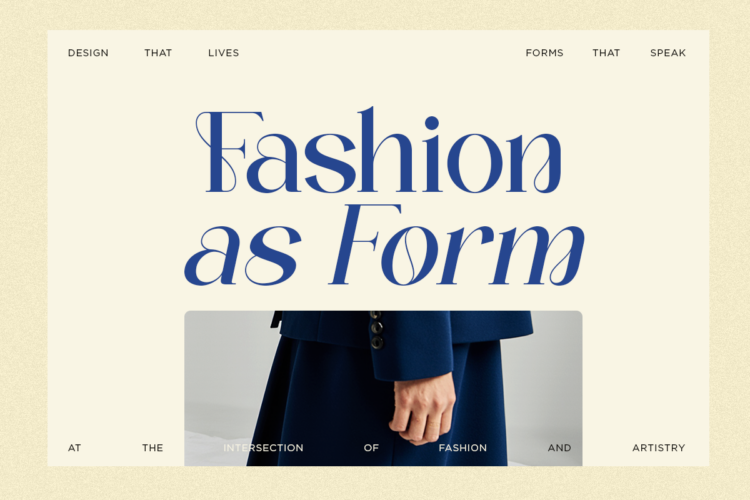Click the AT word in footer line
This screenshot has width=750, height=500.
[x=74, y=448]
